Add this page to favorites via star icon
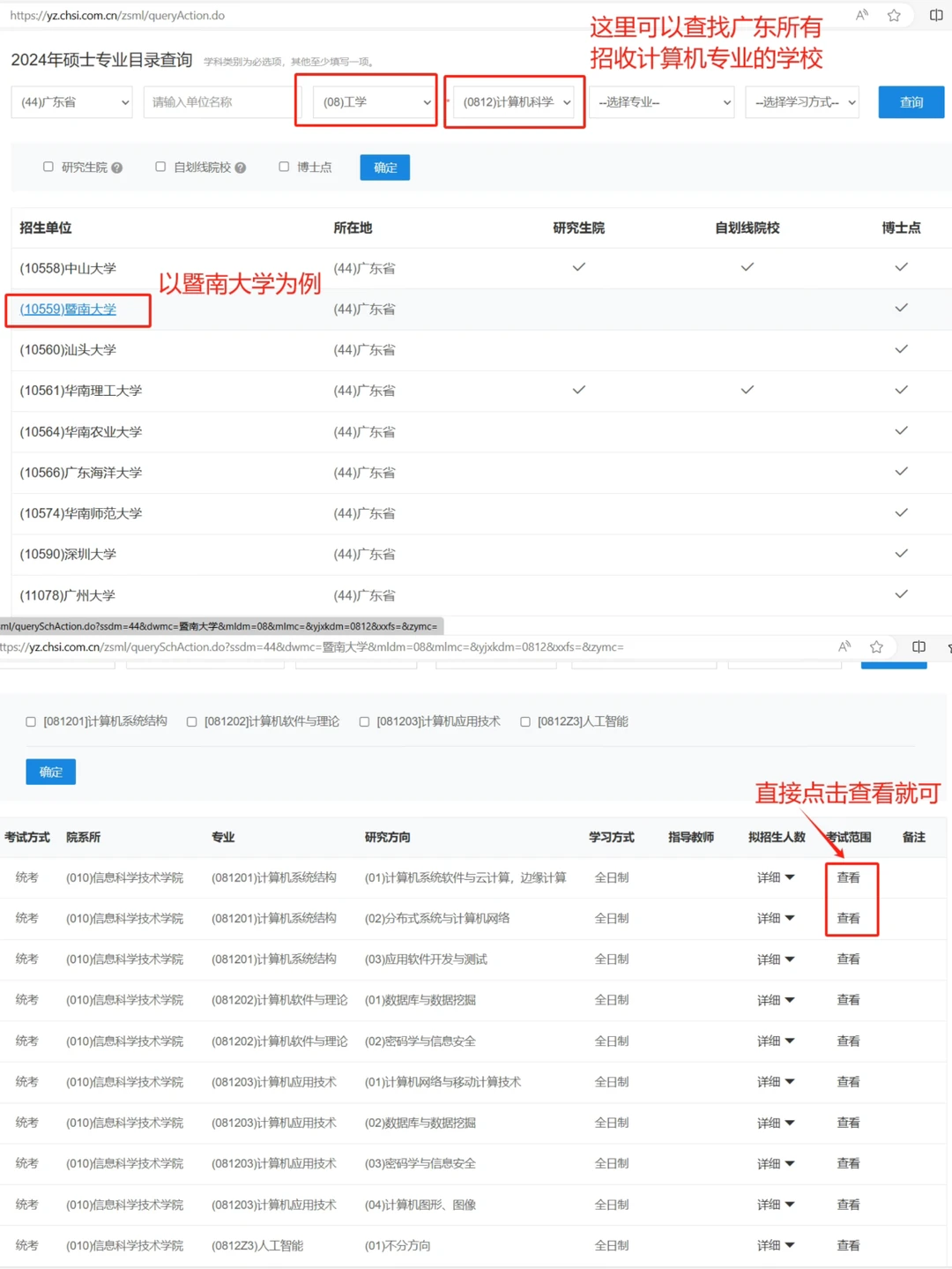This screenshot has height=1269, width=952. pyautogui.click(x=893, y=15)
